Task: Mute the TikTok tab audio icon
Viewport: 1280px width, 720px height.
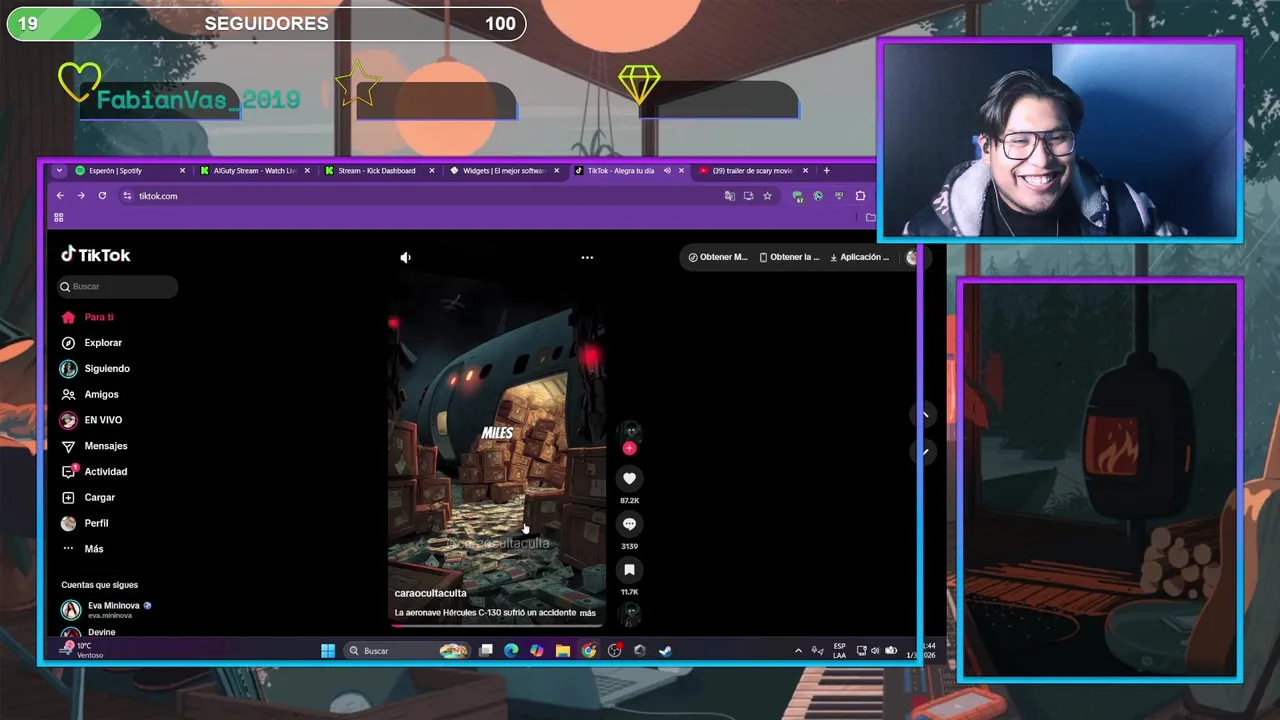Action: pyautogui.click(x=667, y=171)
